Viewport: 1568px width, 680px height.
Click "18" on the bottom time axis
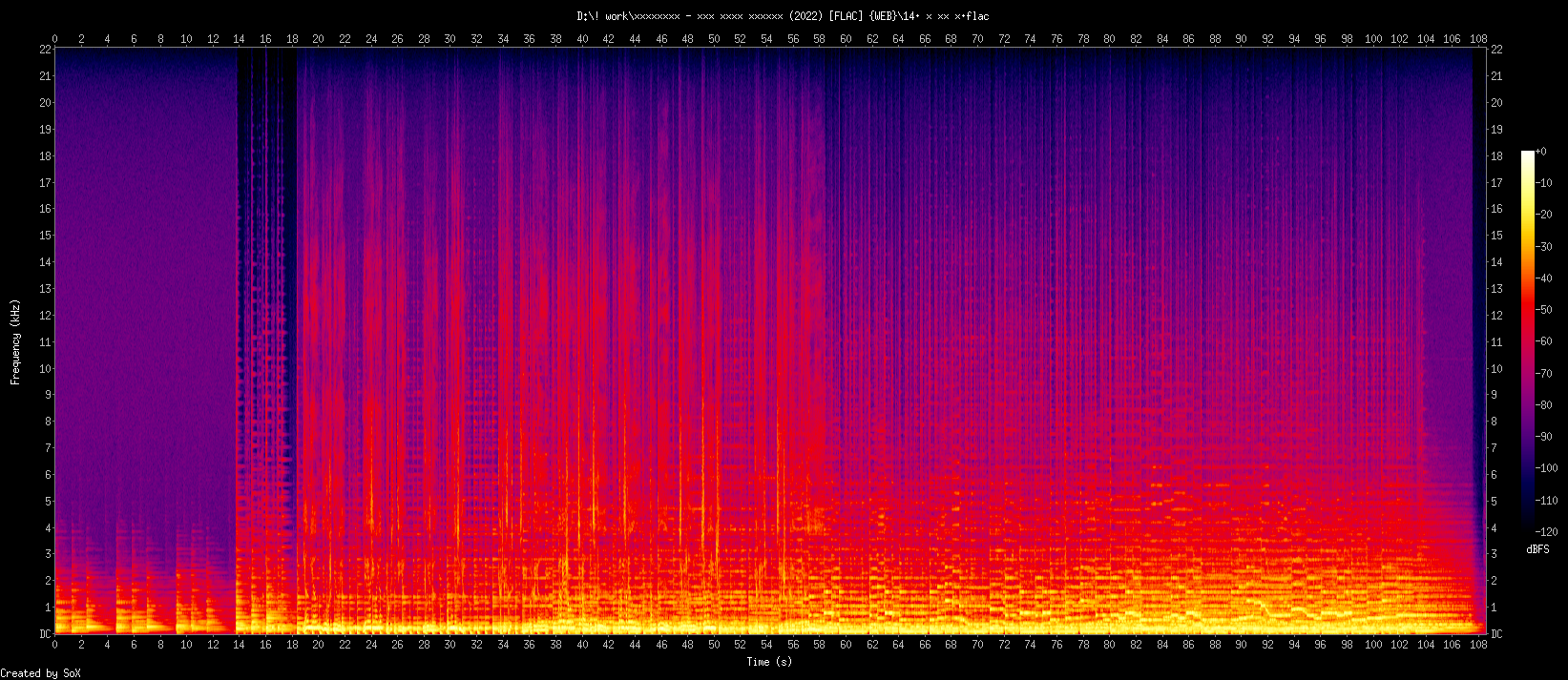click(292, 645)
